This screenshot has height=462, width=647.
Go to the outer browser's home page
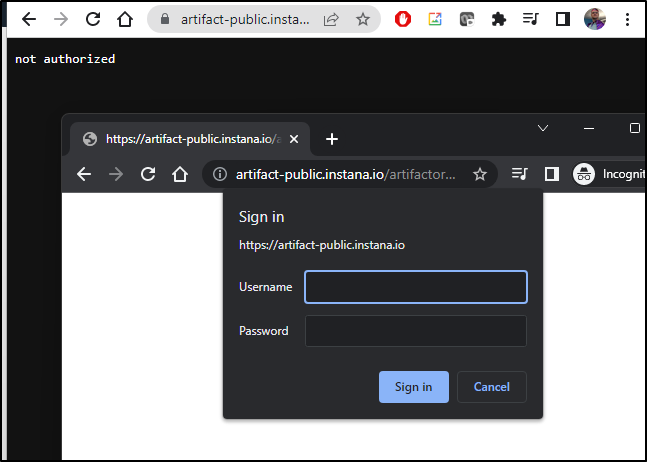pos(125,19)
